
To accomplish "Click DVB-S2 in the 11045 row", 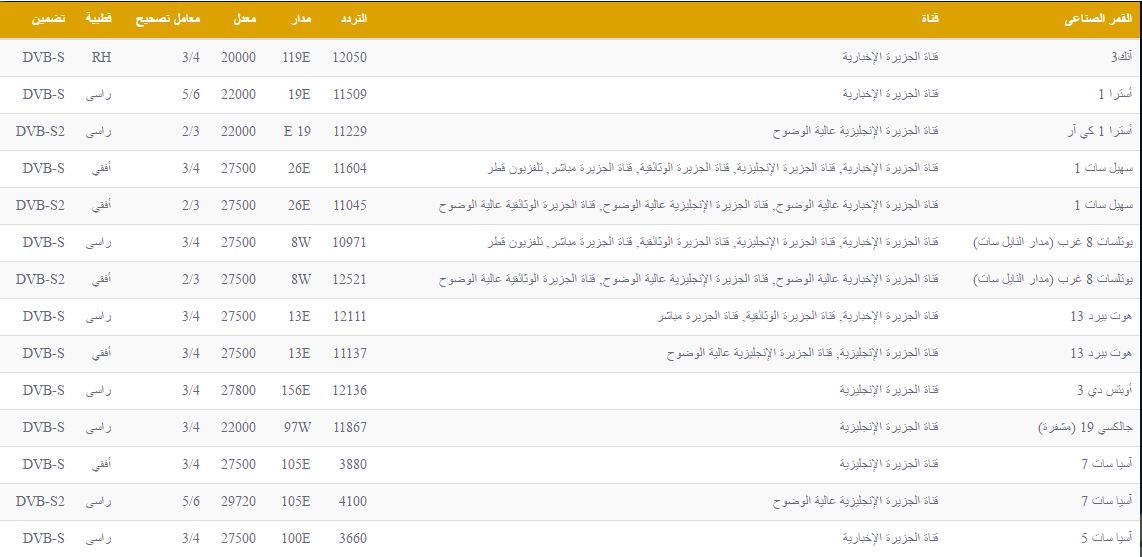I will [x=41, y=206].
